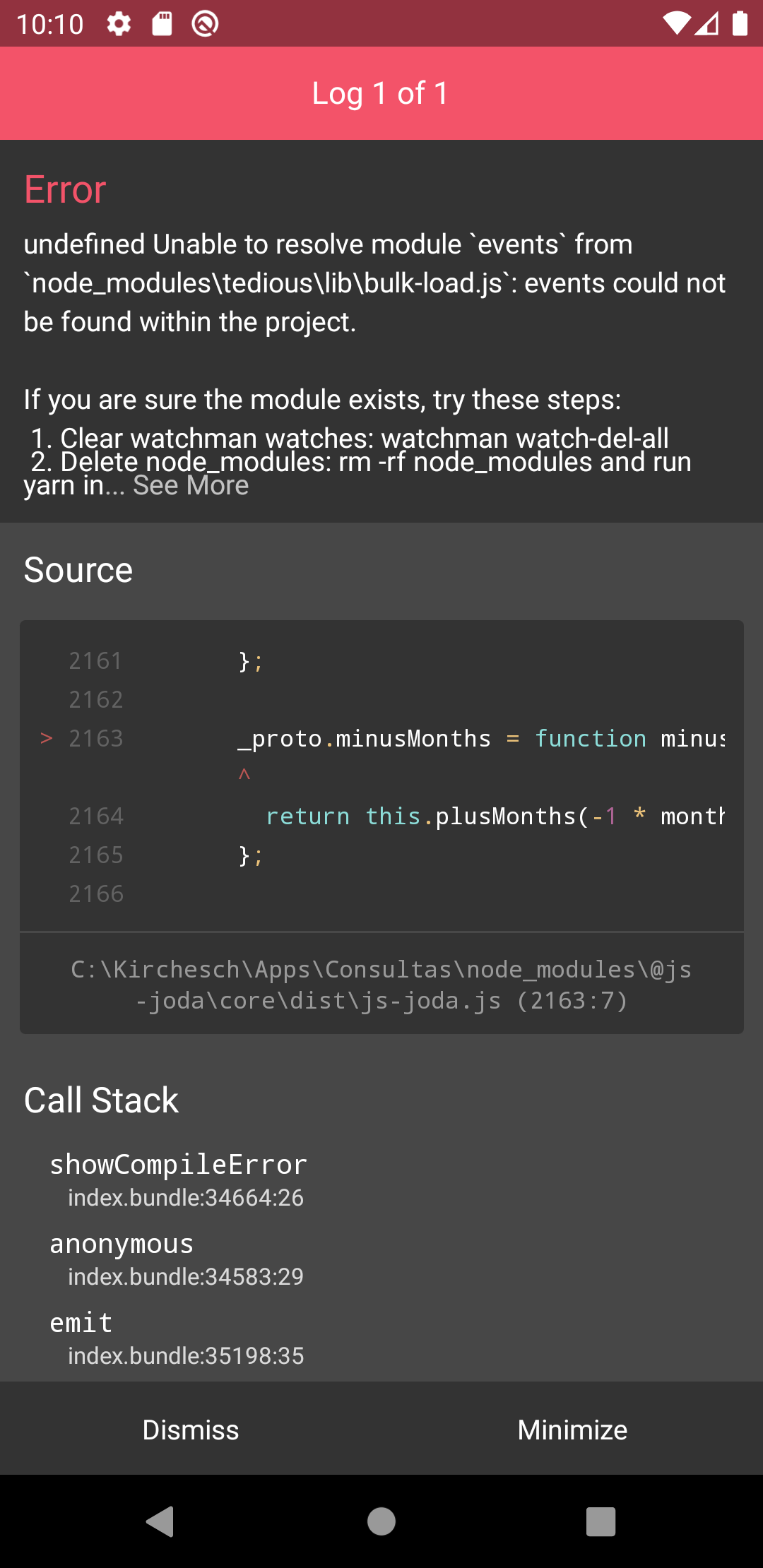This screenshot has height=1568, width=763.
Task: Open recent apps with the square button
Action: tap(600, 1524)
